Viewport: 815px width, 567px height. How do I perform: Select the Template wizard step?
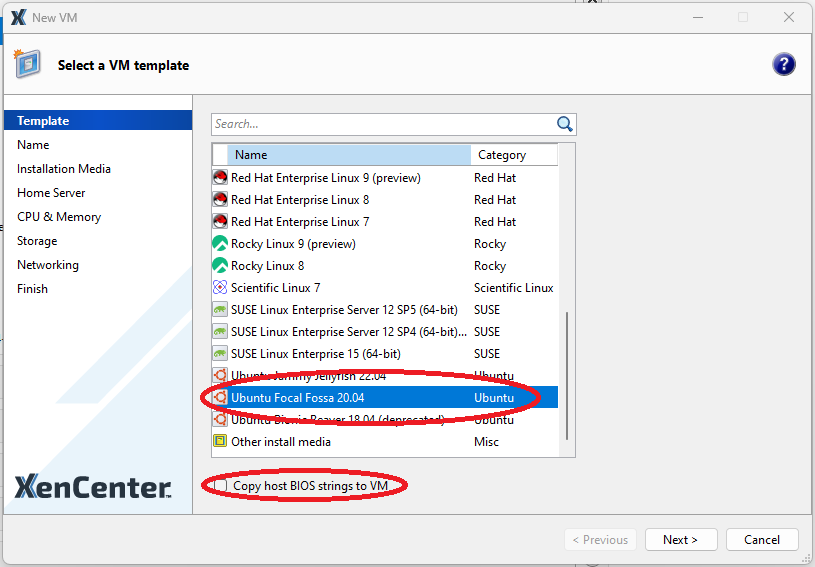98,121
